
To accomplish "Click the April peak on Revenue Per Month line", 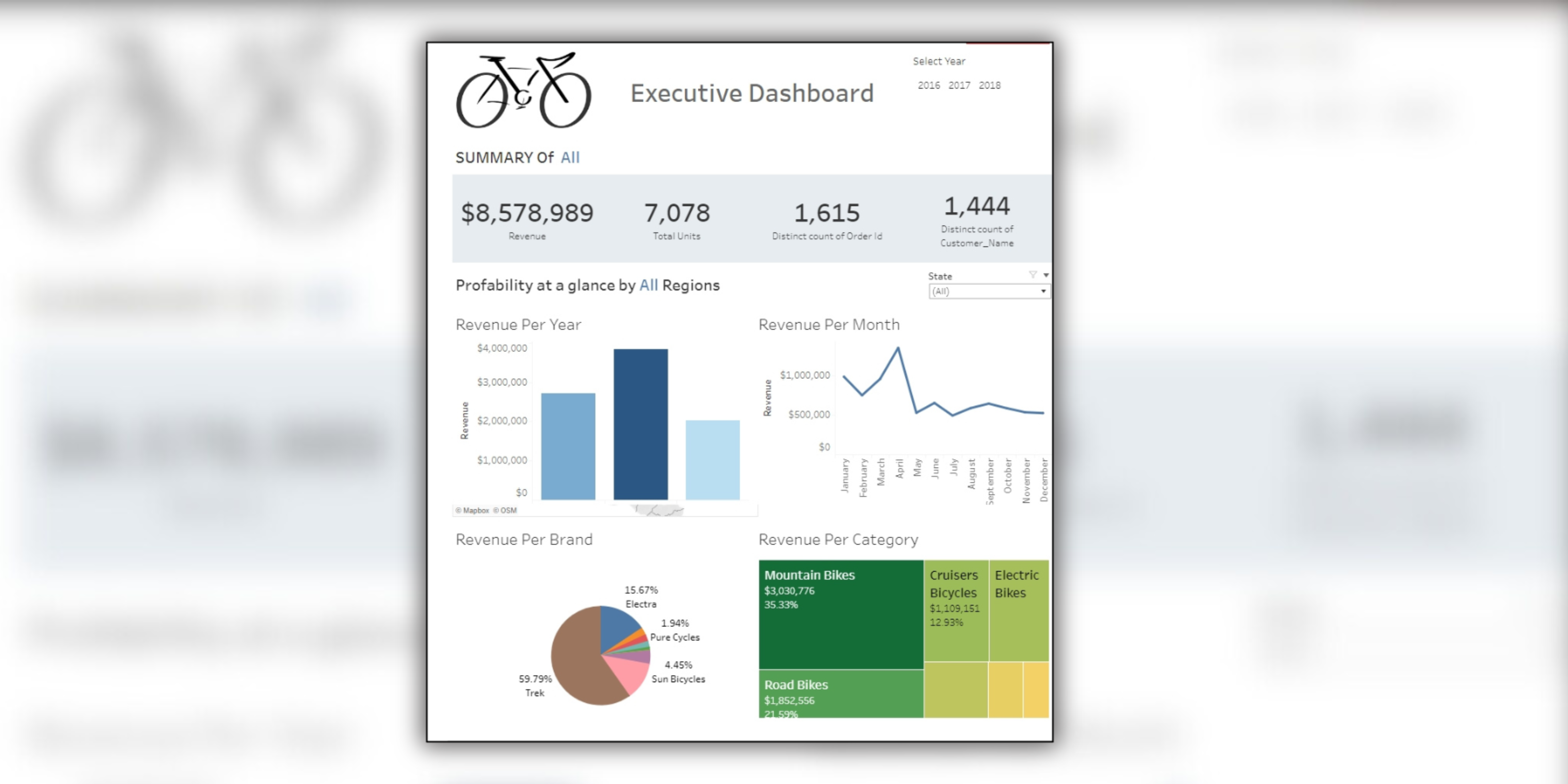I will tap(898, 349).
